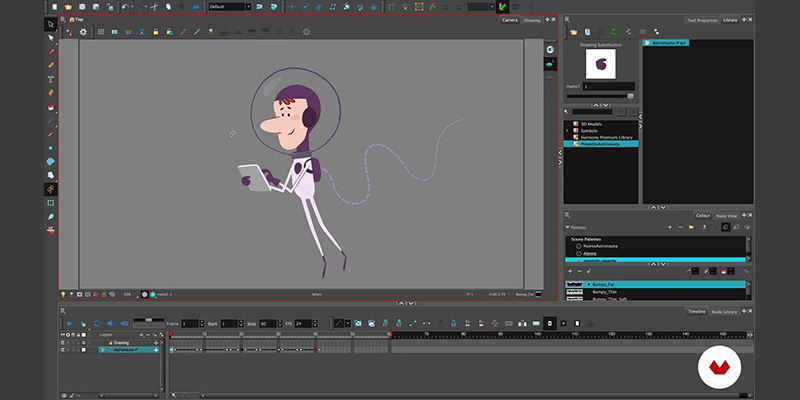Click the red logo badge at the bottom right
The image size is (800, 400).
coord(719,367)
